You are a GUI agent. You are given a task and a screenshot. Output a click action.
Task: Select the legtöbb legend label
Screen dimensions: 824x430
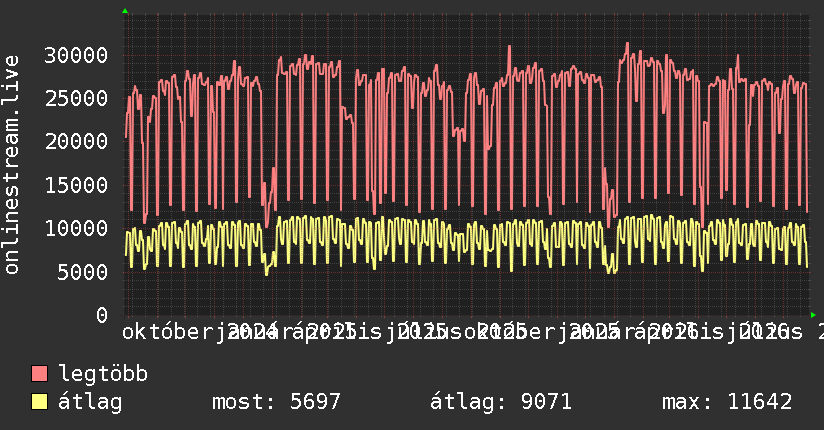(103, 374)
